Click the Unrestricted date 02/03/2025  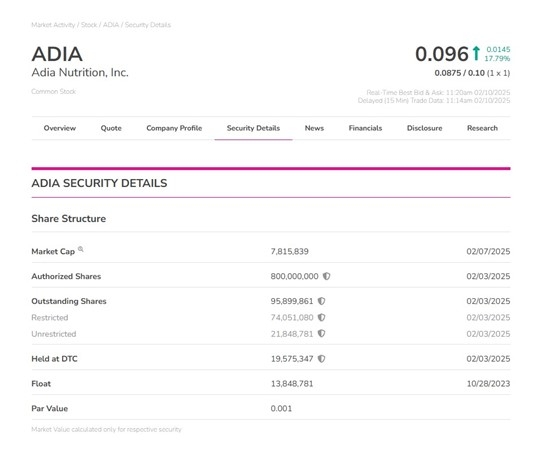tap(488, 334)
